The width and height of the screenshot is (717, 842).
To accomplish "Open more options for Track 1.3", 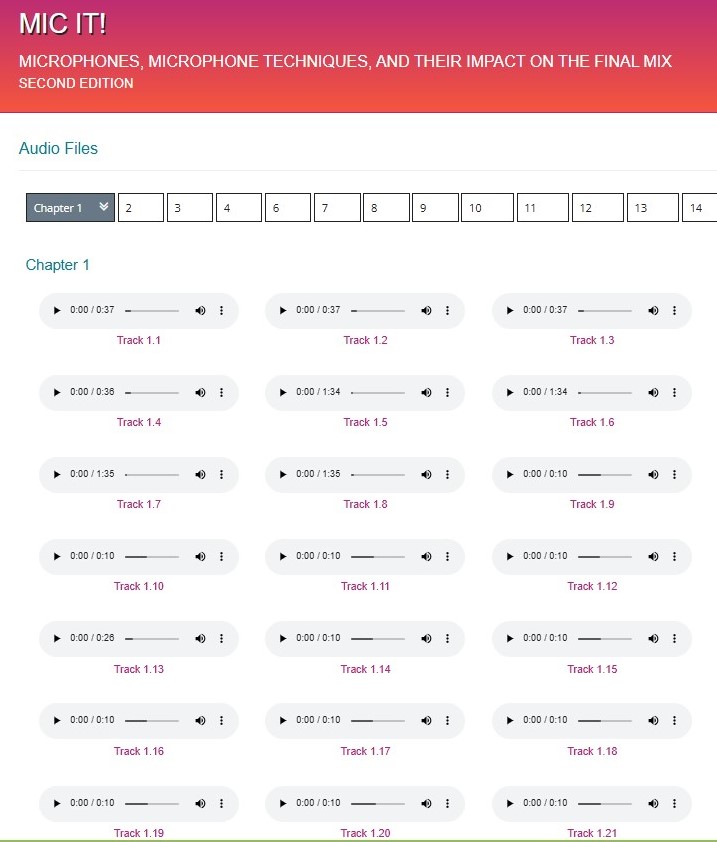I will pos(674,311).
